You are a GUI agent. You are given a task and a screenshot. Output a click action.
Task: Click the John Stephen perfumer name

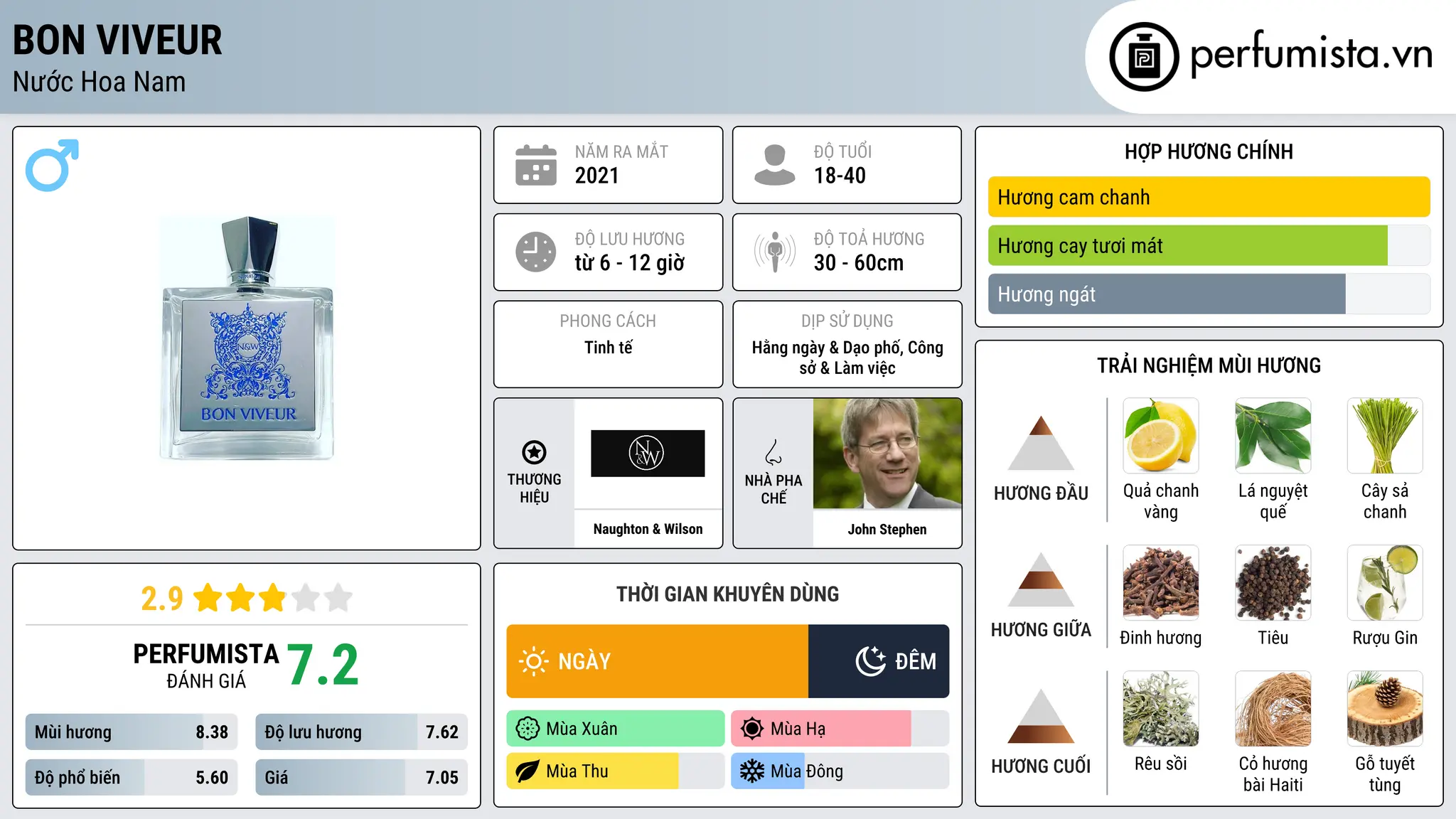[x=887, y=530]
